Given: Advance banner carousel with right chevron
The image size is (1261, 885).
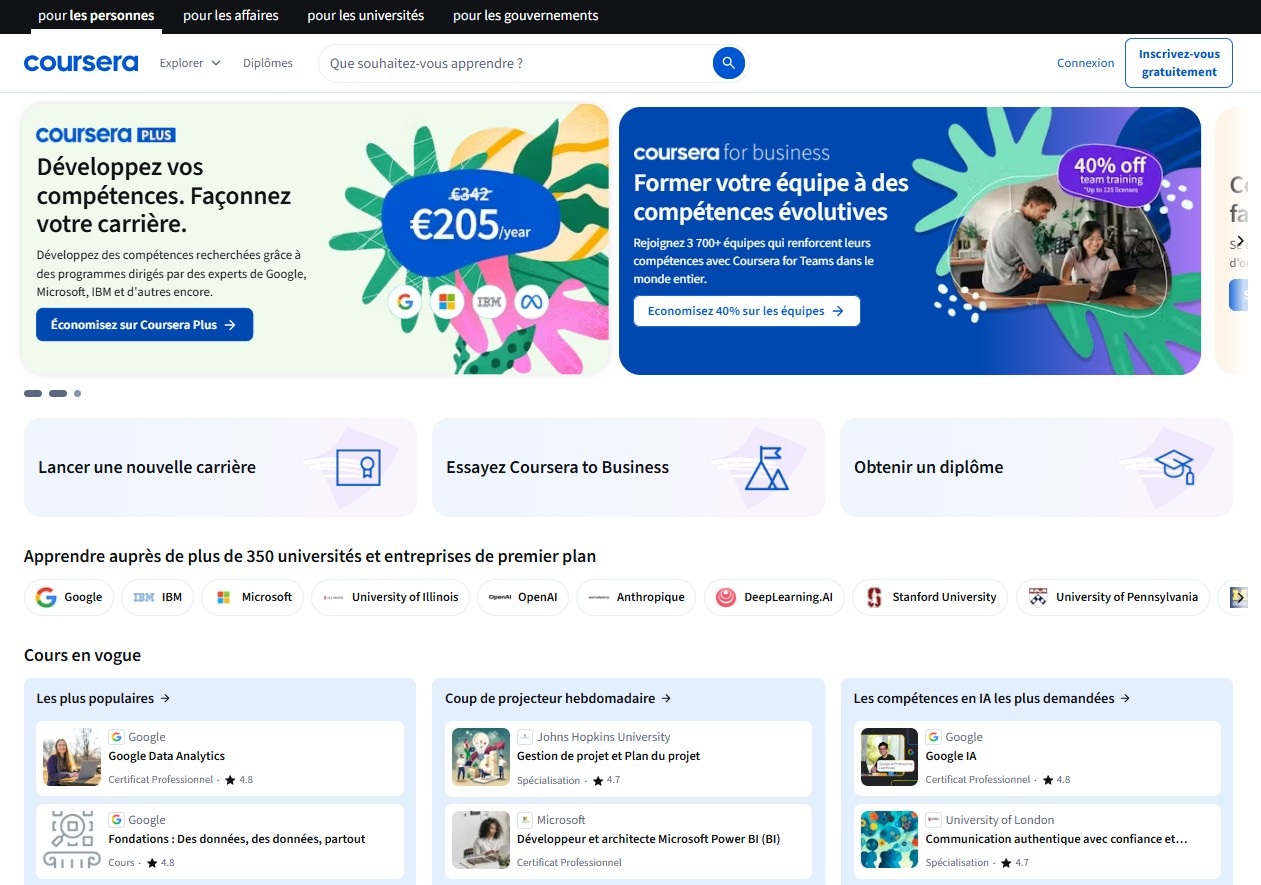Looking at the screenshot, I should 1240,241.
